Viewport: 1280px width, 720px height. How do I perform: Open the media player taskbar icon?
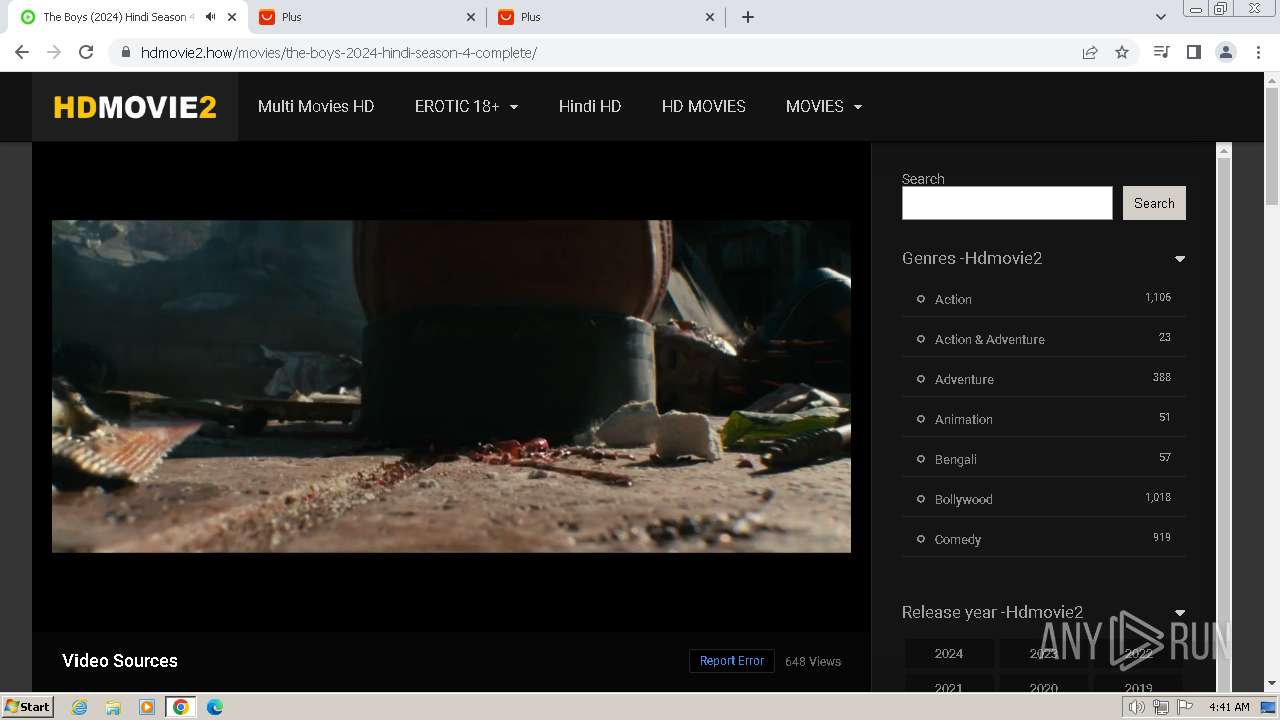pos(147,707)
